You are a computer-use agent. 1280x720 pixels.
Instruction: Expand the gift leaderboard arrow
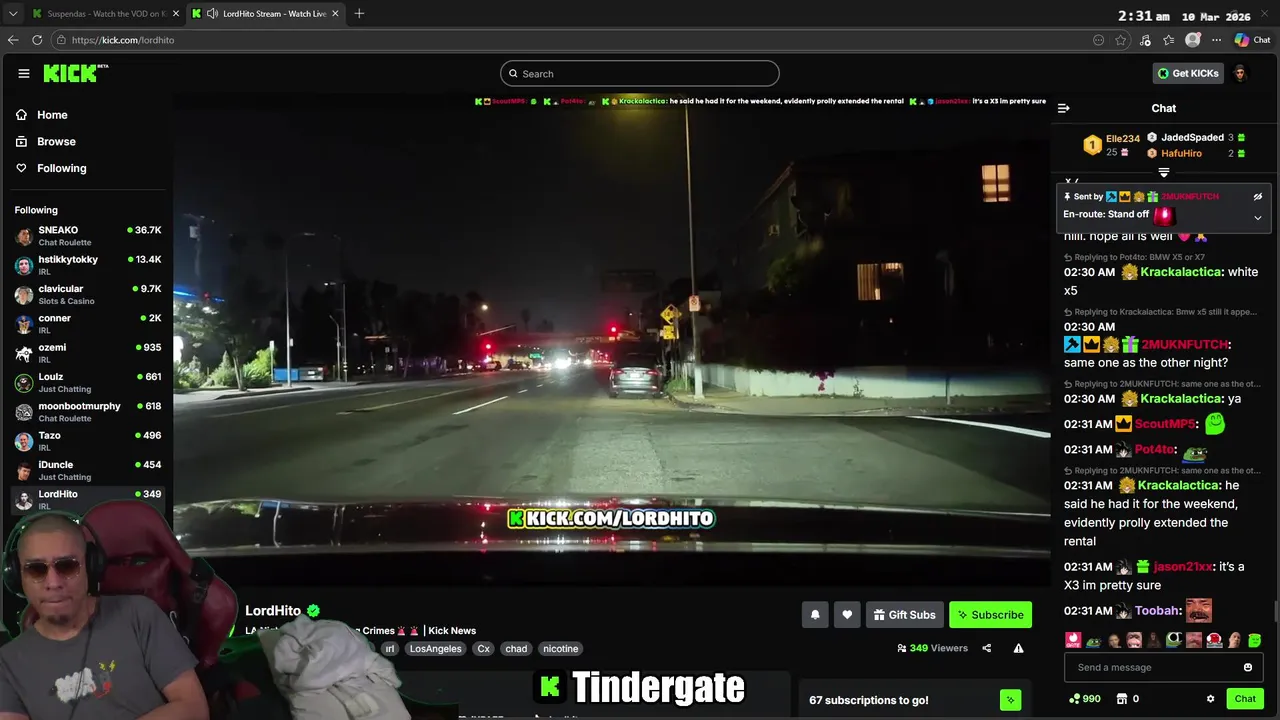coord(1163,172)
